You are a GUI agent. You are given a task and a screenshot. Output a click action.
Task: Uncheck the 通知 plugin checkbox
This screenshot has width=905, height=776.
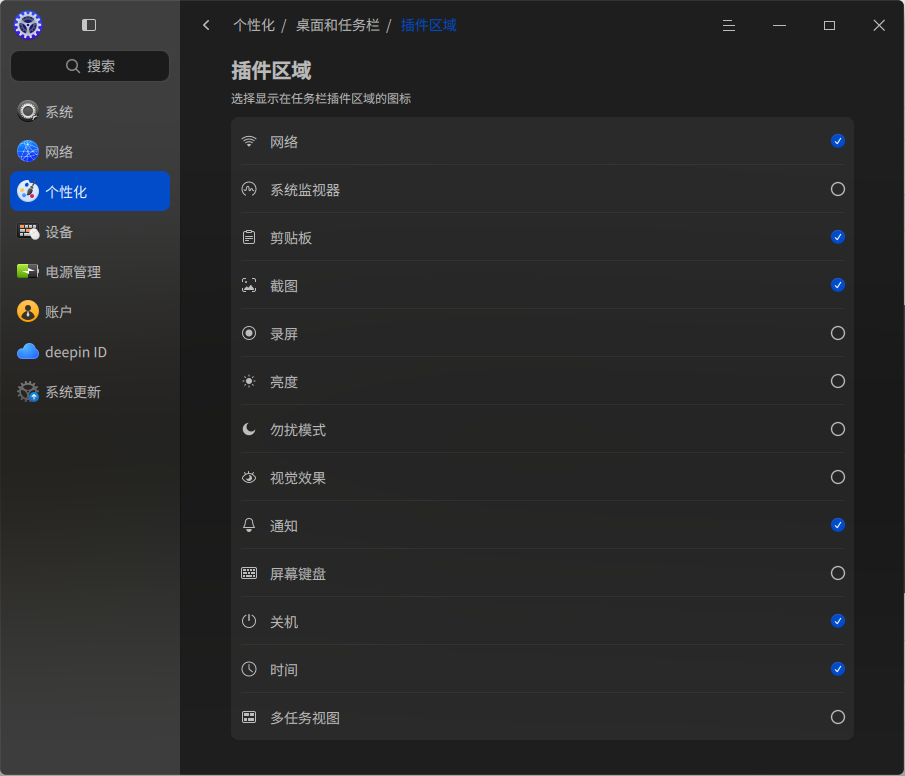837,525
